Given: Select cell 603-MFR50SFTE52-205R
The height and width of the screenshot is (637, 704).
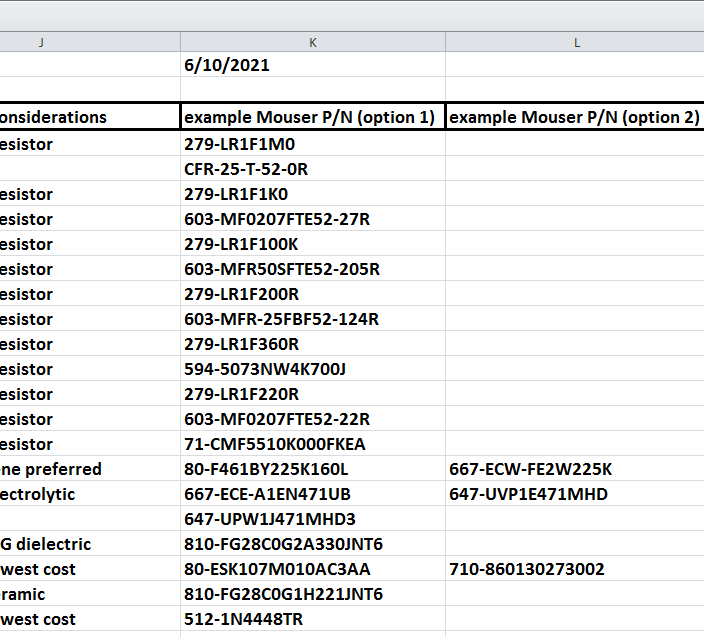Looking at the screenshot, I should pos(313,269).
